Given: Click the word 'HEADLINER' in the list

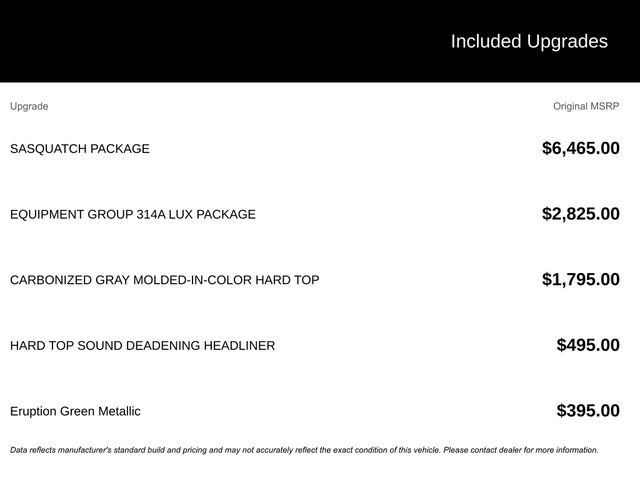Looking at the screenshot, I should [239, 346].
